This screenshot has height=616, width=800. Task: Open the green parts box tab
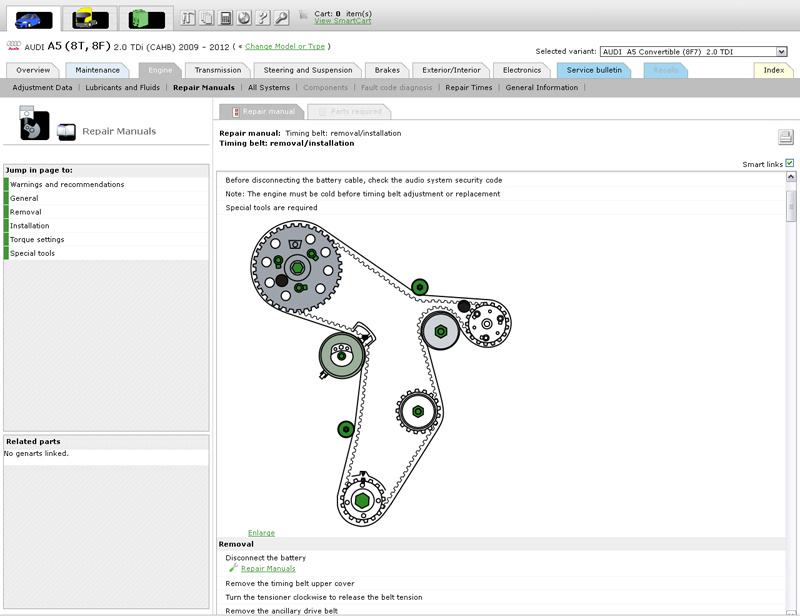pyautogui.click(x=147, y=19)
